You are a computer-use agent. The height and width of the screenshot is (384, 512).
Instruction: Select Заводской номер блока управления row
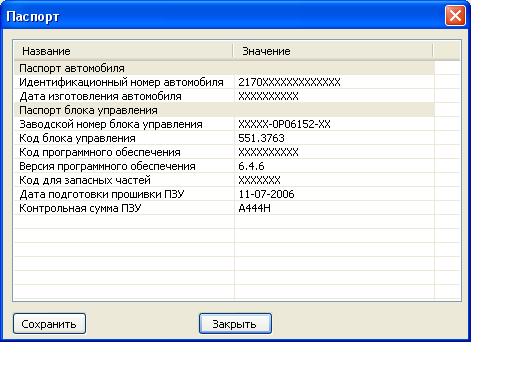(224, 124)
